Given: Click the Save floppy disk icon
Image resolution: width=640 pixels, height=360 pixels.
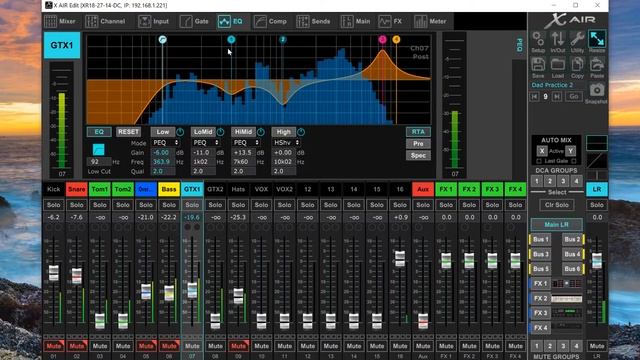Looking at the screenshot, I should [x=538, y=65].
